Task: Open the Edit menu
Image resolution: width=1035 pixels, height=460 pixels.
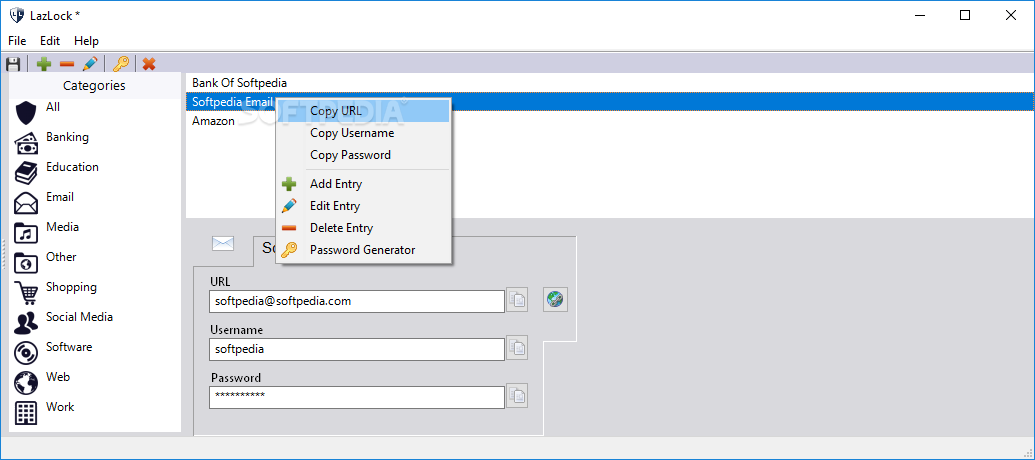Action: (50, 41)
